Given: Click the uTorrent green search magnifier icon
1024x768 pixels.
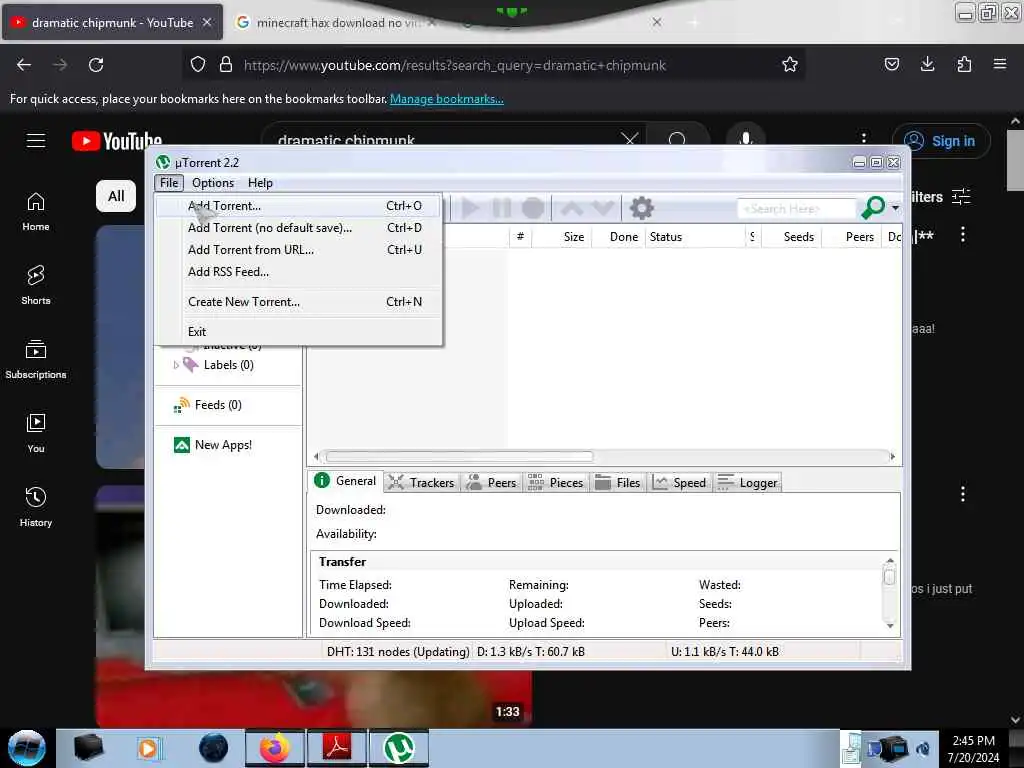Looking at the screenshot, I should tap(873, 208).
